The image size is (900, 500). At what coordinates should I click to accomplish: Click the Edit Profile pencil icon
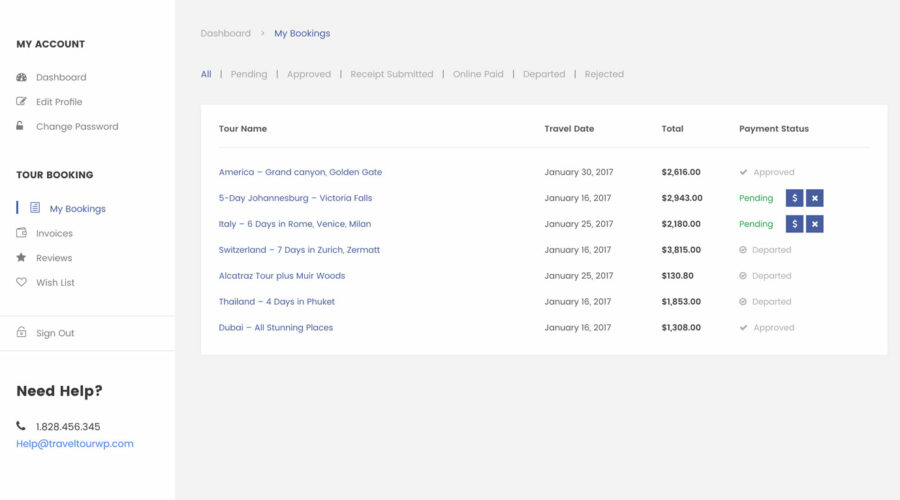coord(22,102)
